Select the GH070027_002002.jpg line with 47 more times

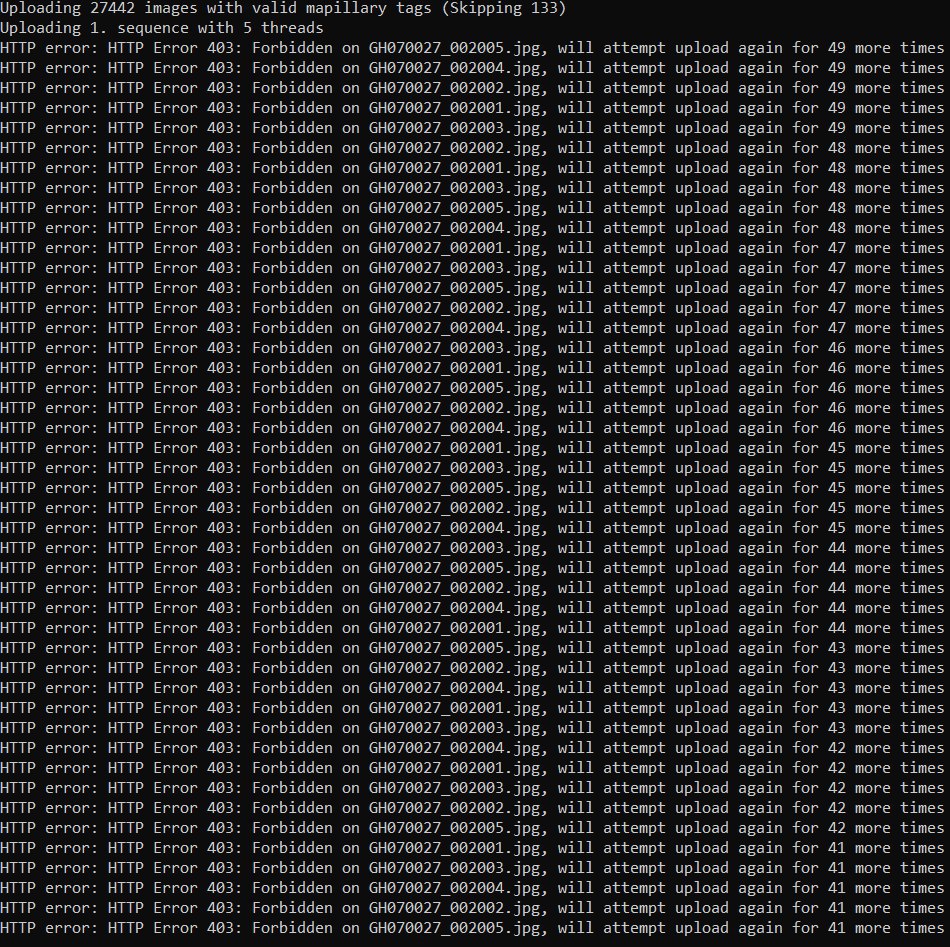(x=472, y=308)
